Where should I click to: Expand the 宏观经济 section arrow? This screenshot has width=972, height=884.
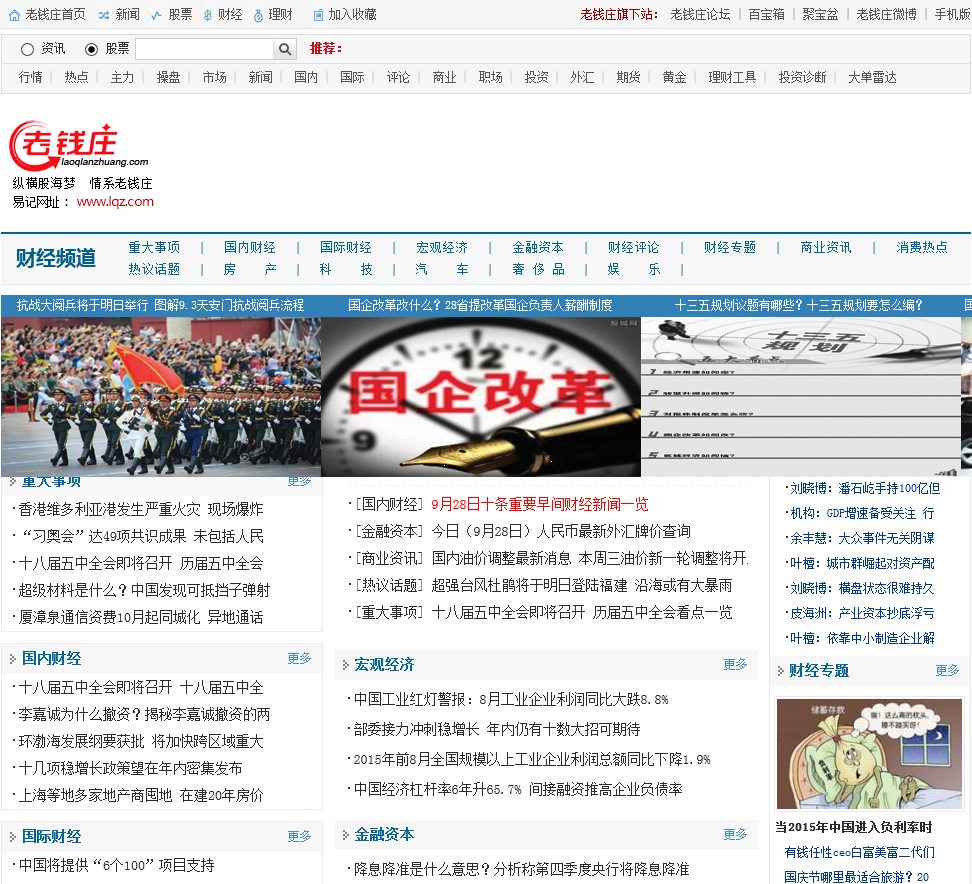click(x=345, y=665)
